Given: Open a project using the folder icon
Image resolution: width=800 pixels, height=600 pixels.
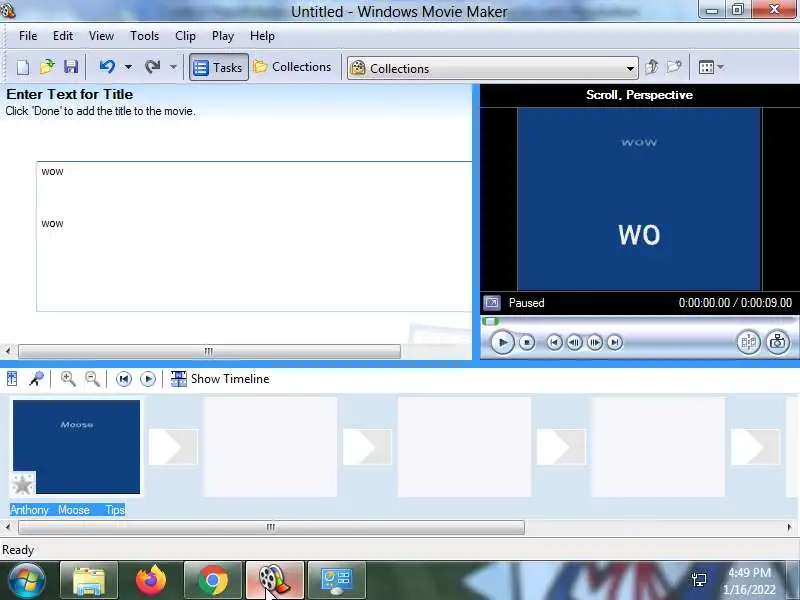Looking at the screenshot, I should [x=47, y=67].
